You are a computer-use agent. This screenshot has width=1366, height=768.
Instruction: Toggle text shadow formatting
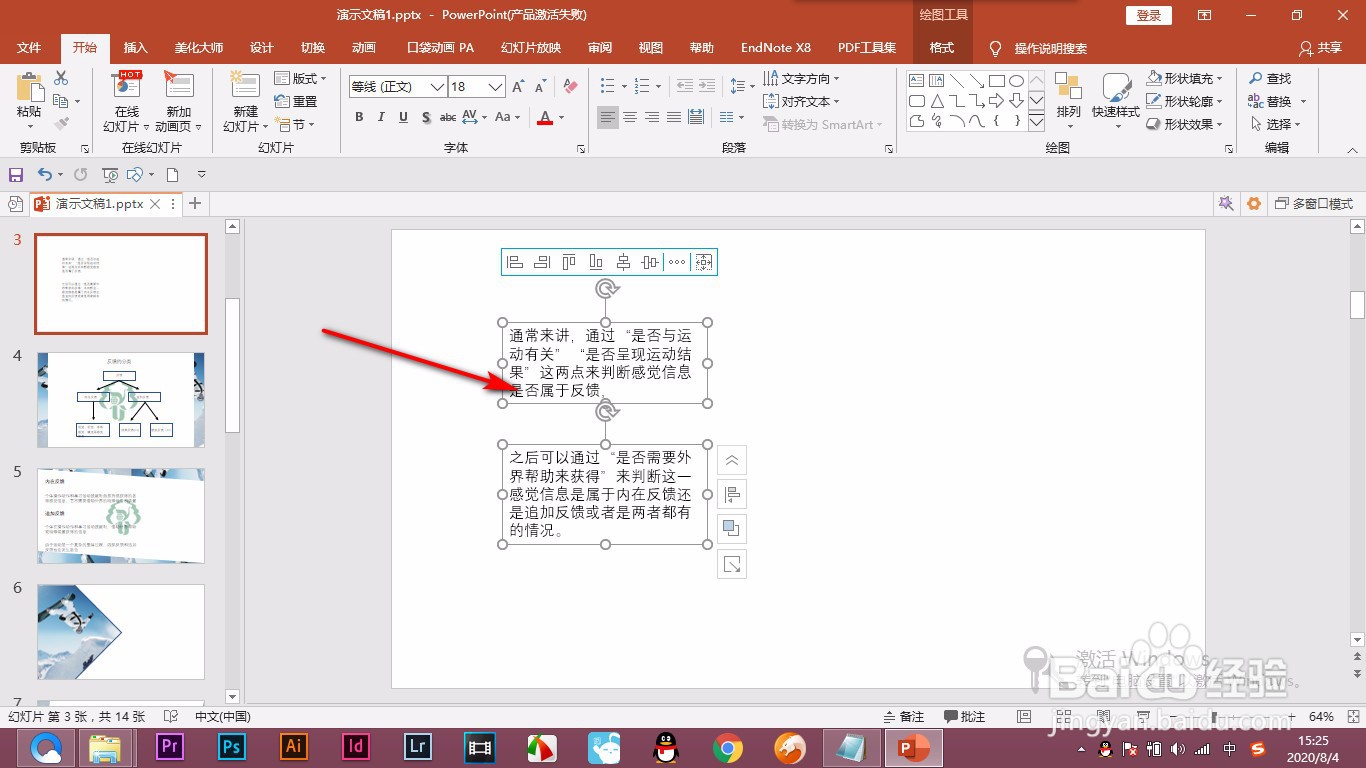(426, 117)
